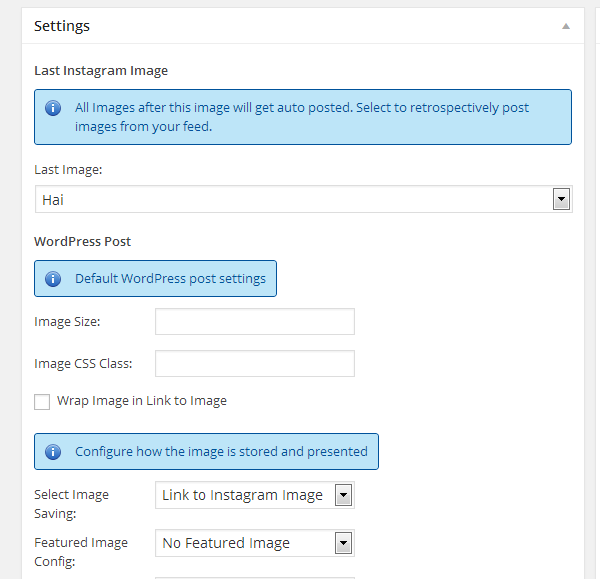600x579 pixels.
Task: Click Configure how the image is stored banner
Action: click(206, 452)
